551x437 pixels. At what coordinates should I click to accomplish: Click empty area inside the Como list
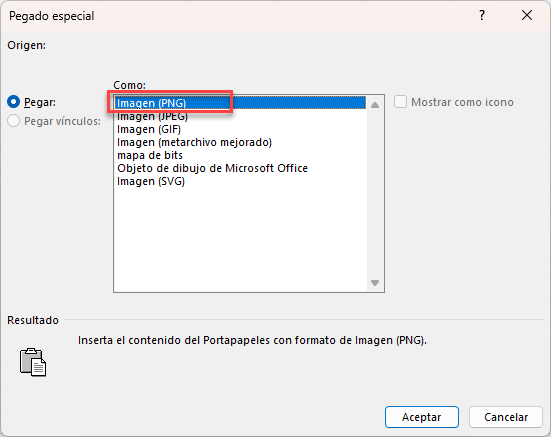[x=241, y=239]
